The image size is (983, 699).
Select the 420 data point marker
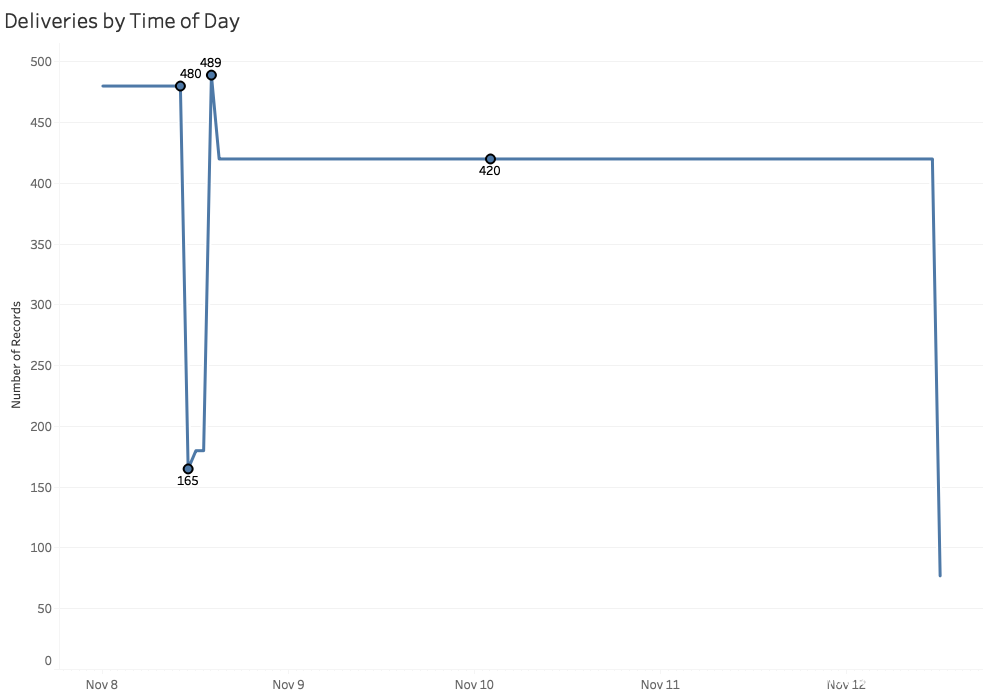point(490,159)
